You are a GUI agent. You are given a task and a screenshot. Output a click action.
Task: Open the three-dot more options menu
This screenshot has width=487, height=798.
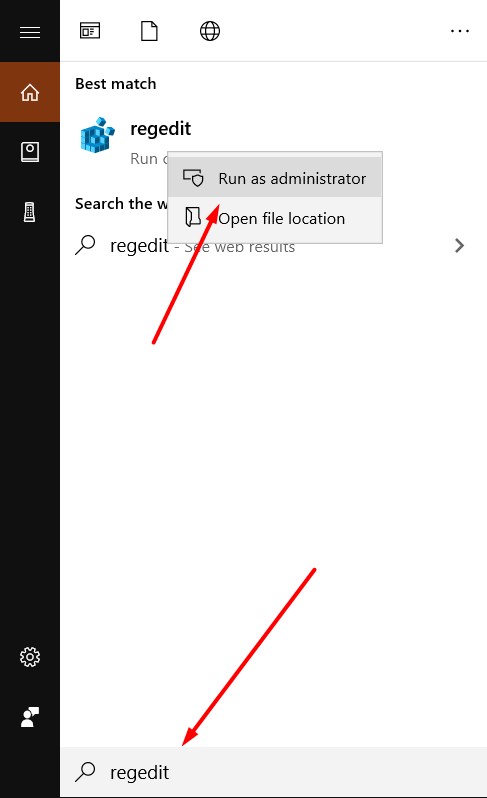click(x=460, y=31)
